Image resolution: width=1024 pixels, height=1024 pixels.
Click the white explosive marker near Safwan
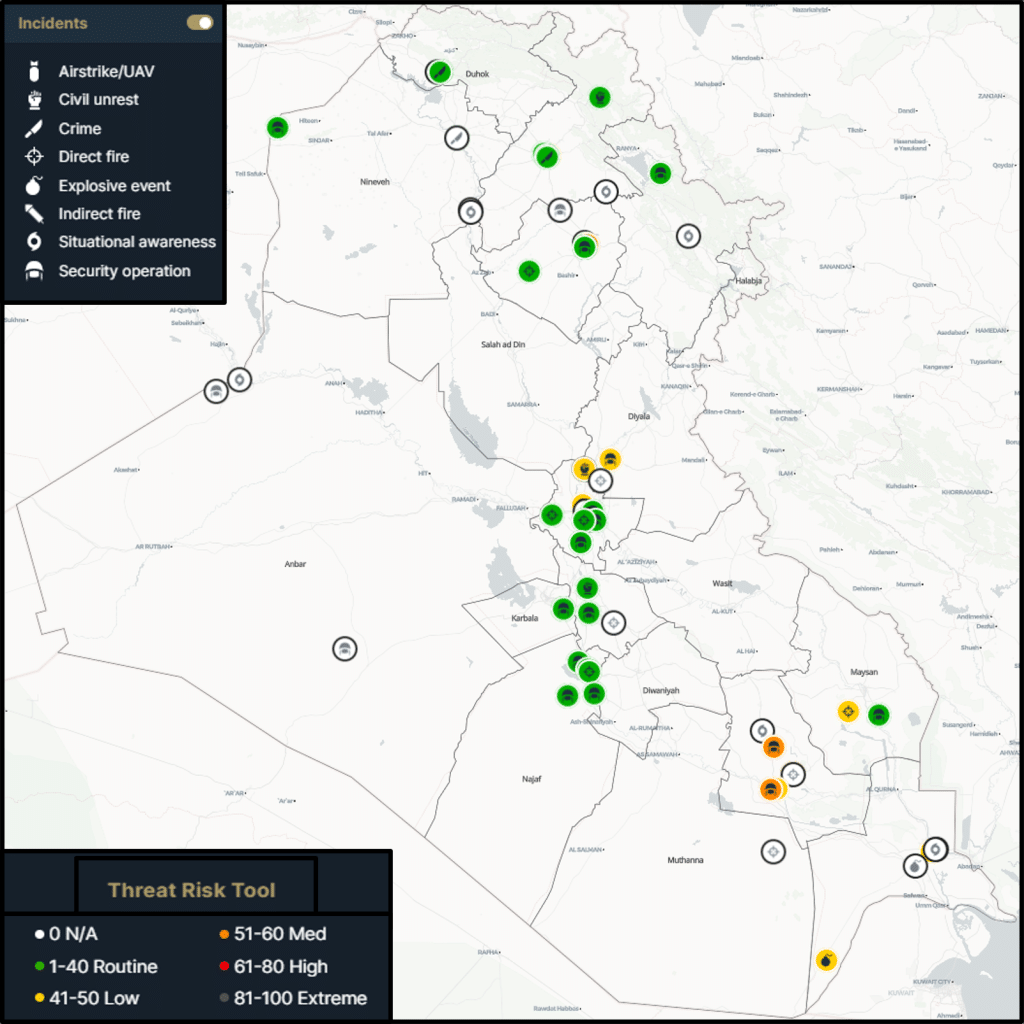916,866
